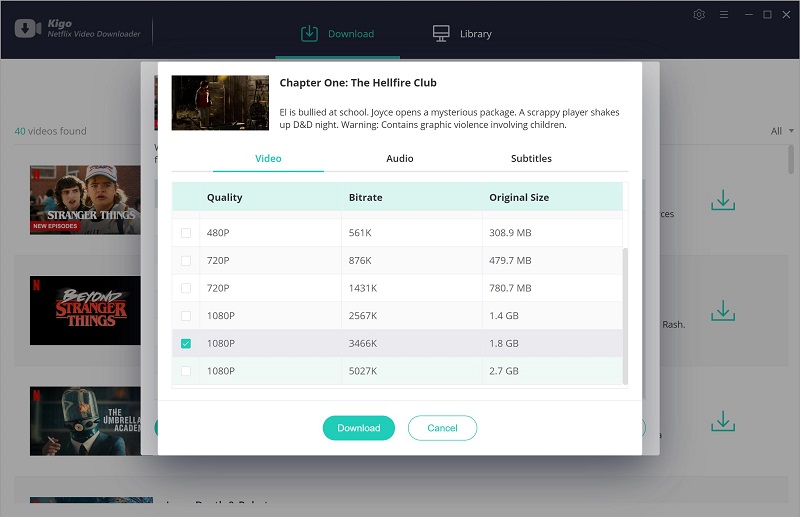800x517 pixels.
Task: Click The Umbrella Academy thumbnail
Action: [85, 421]
